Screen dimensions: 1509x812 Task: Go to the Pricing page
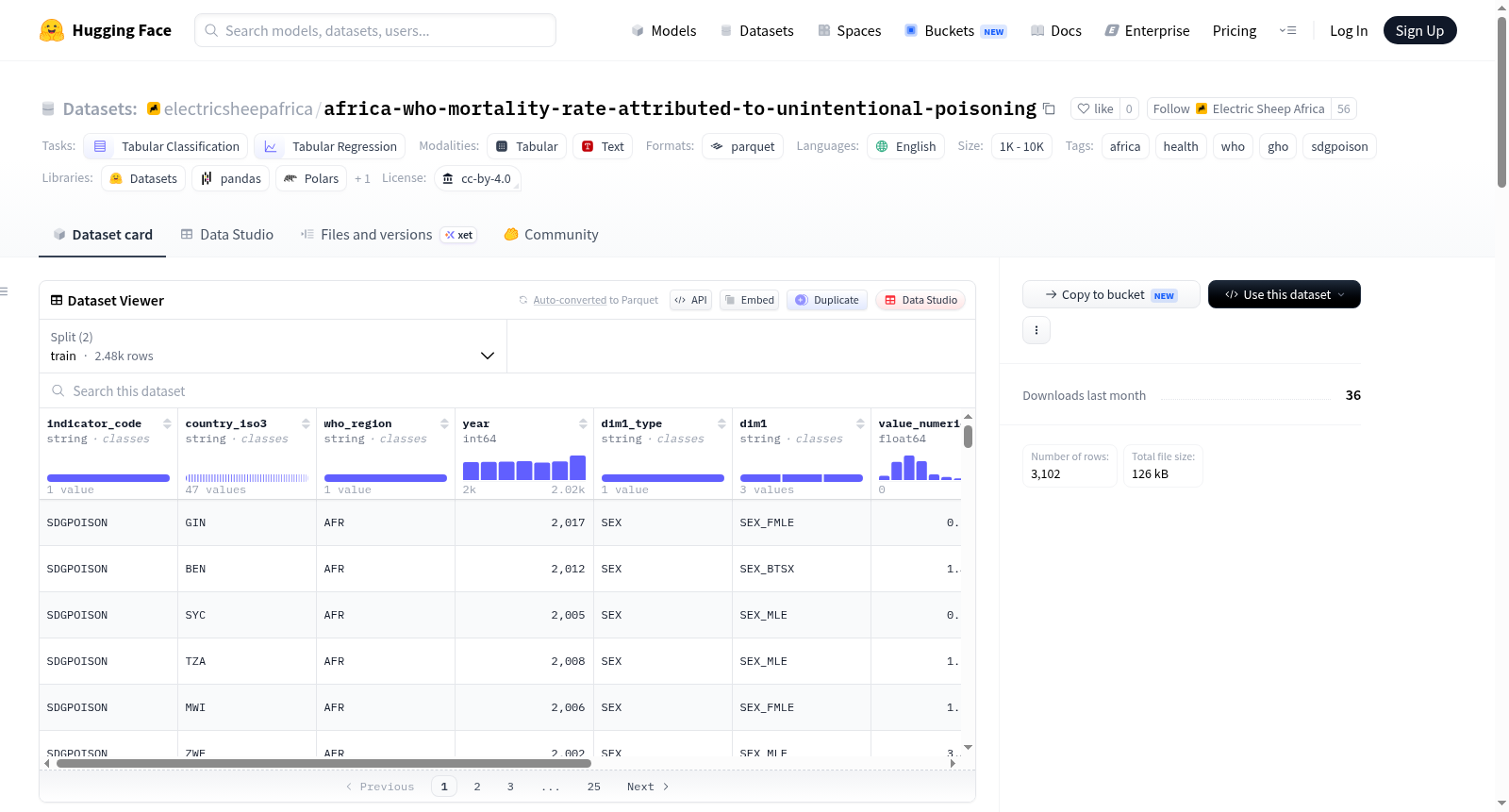tap(1235, 30)
